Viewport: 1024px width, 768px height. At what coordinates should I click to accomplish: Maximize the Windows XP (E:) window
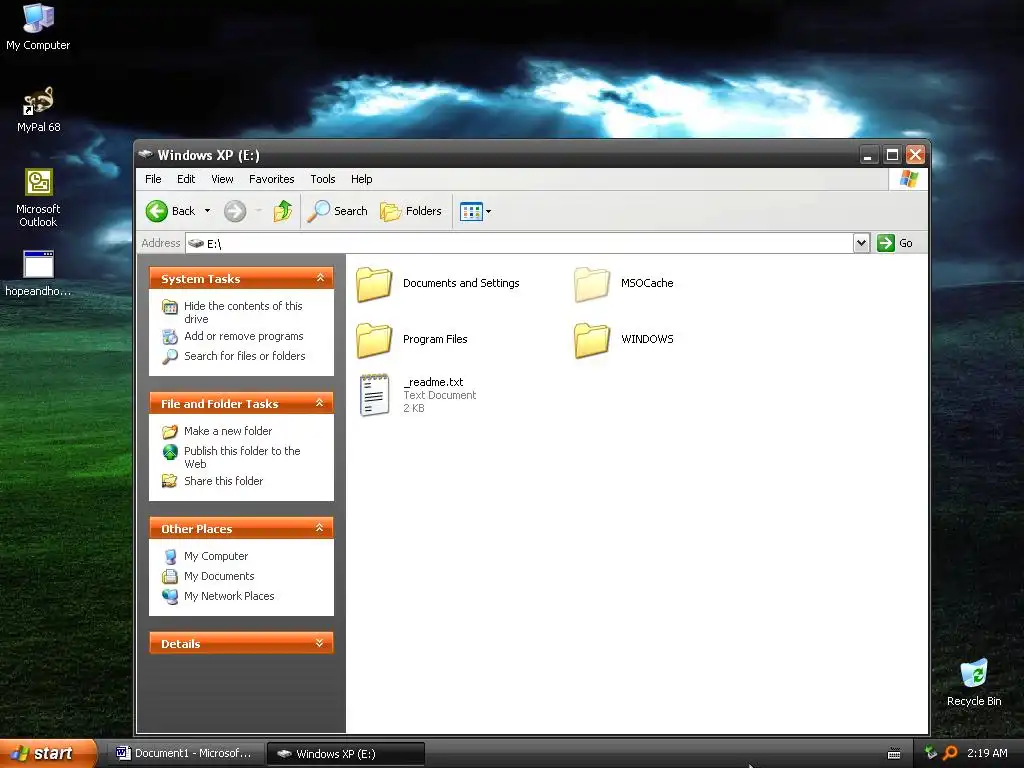pyautogui.click(x=891, y=155)
